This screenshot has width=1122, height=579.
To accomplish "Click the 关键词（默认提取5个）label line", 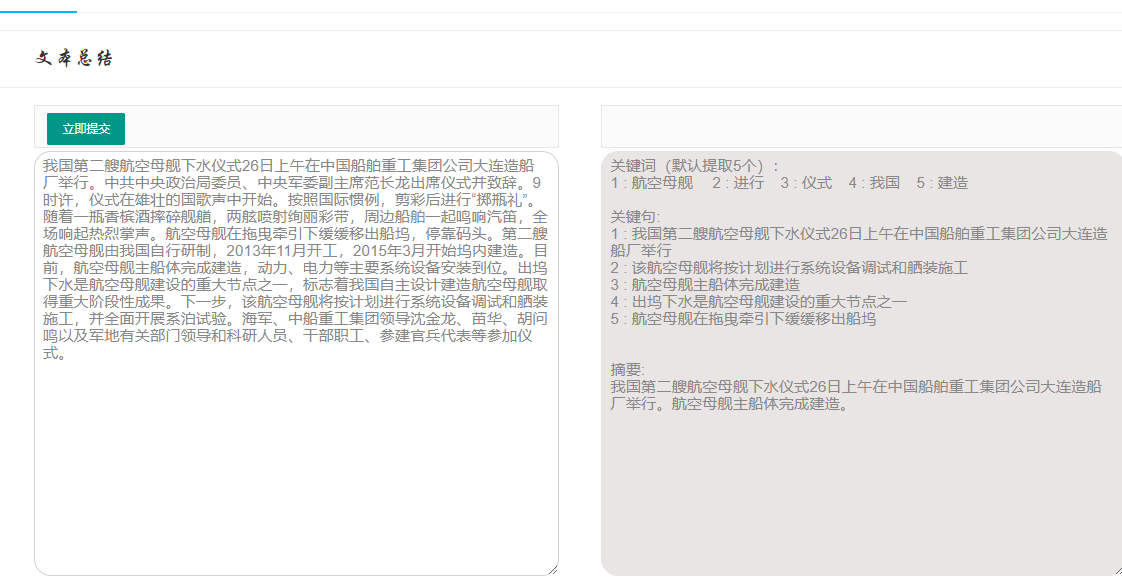I will (x=695, y=165).
